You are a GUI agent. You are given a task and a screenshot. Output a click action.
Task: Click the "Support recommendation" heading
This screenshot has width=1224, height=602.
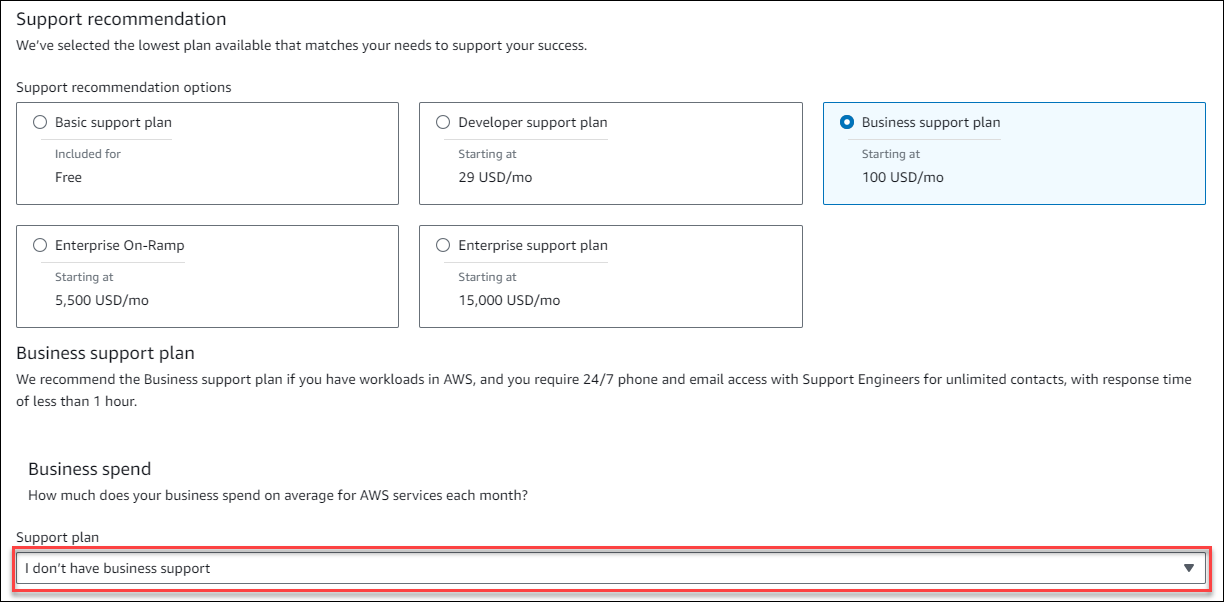121,19
